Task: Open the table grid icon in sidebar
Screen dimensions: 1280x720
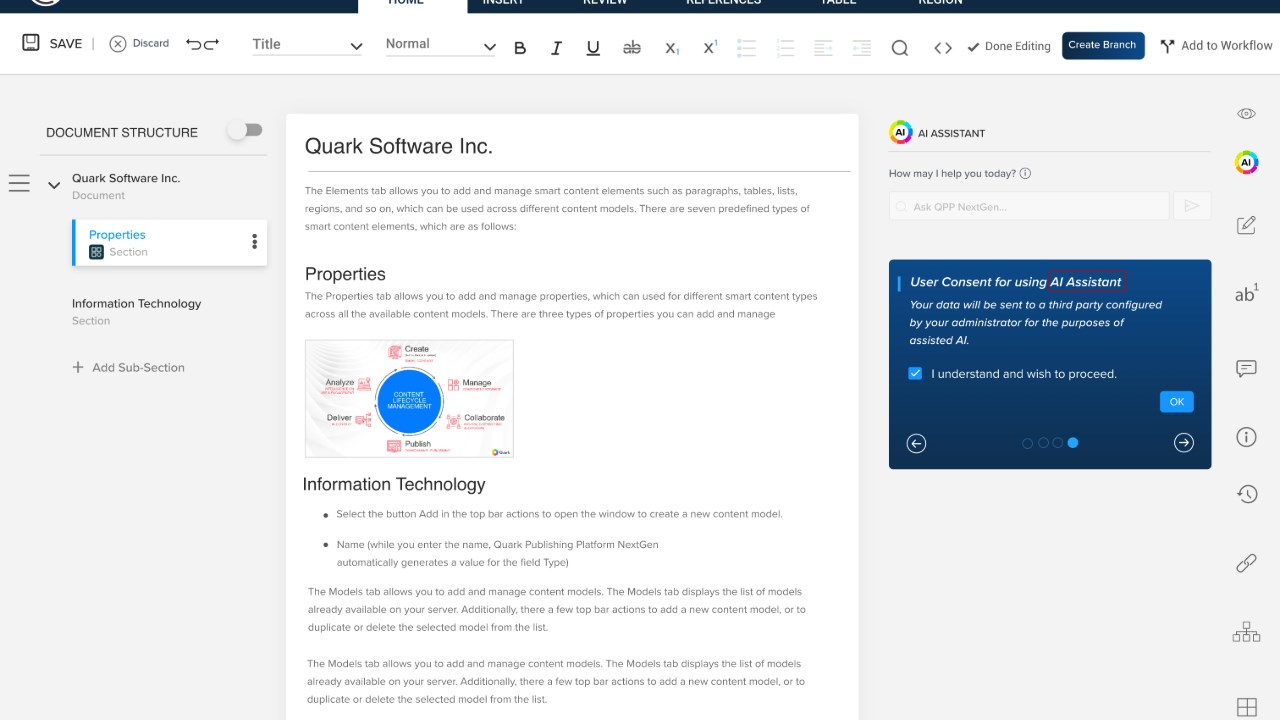Action: [1246, 707]
